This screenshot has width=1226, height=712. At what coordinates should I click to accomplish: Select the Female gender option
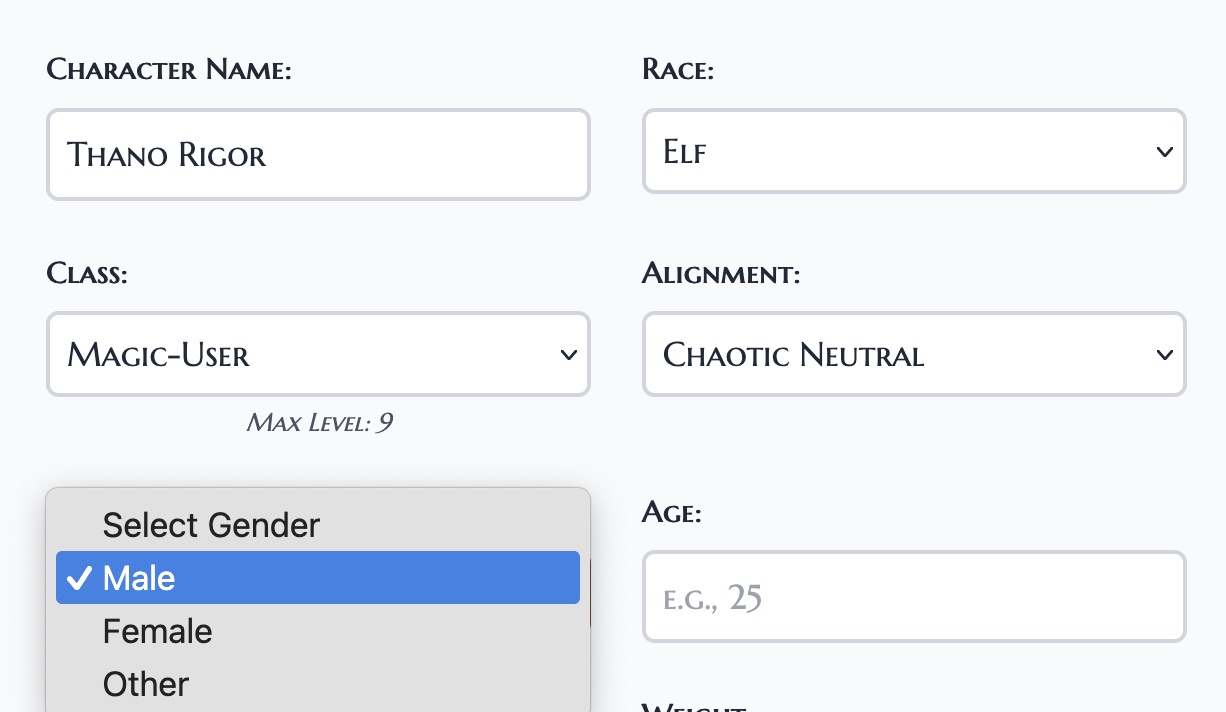point(158,631)
